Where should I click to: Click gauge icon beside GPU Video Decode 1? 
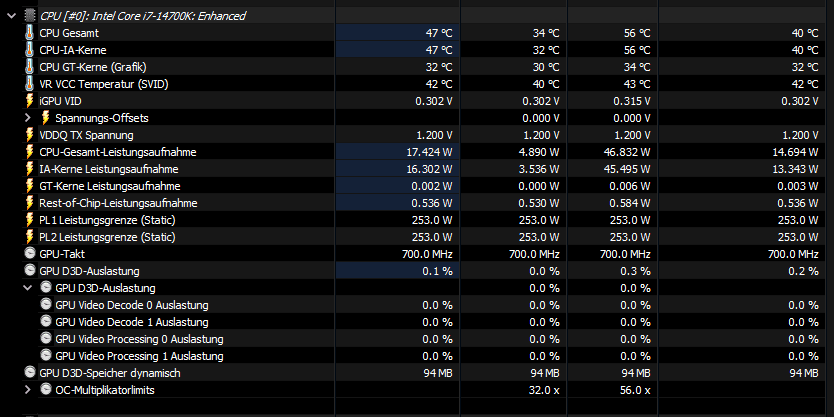(46, 322)
